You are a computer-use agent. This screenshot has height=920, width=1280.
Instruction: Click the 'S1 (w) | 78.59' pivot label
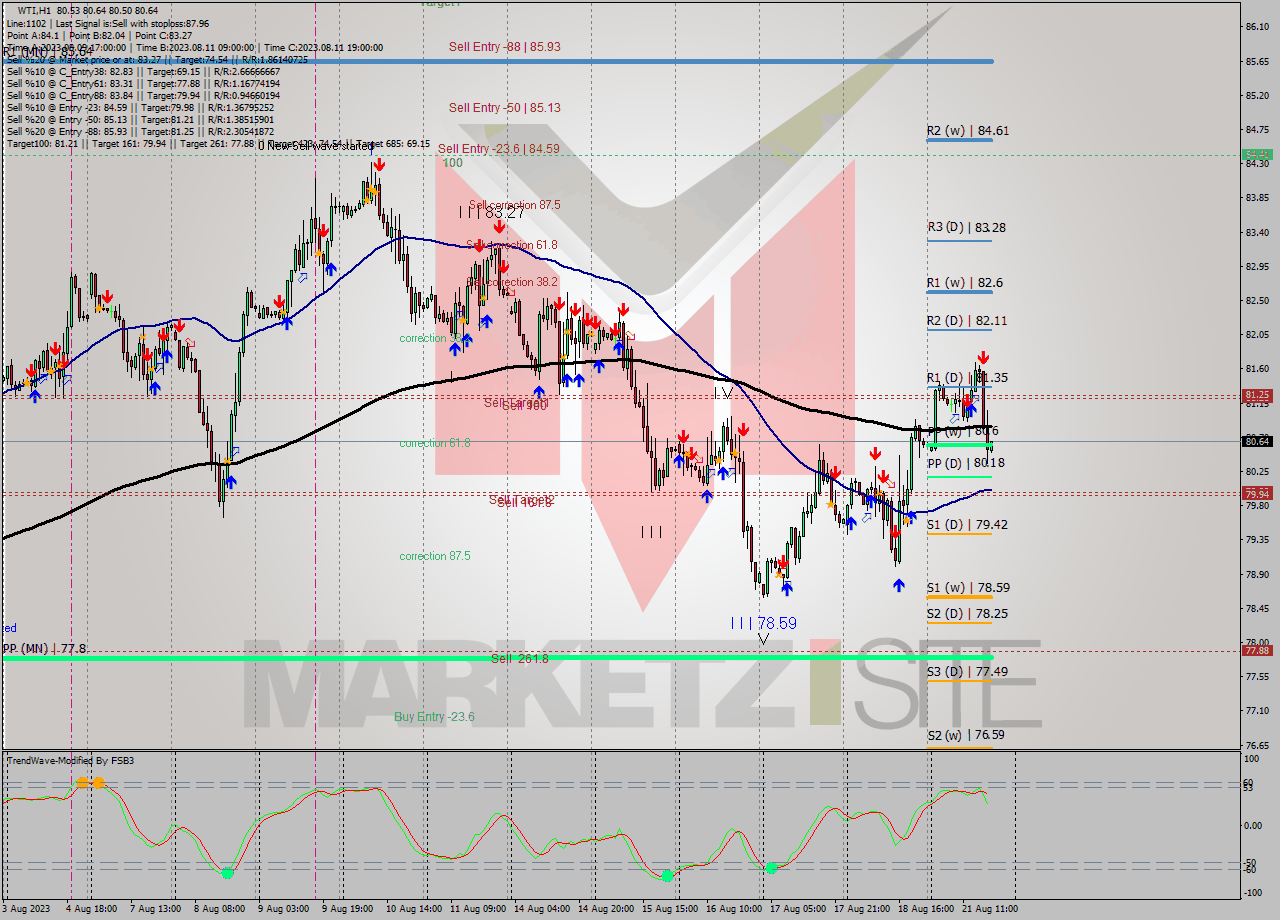coord(967,588)
